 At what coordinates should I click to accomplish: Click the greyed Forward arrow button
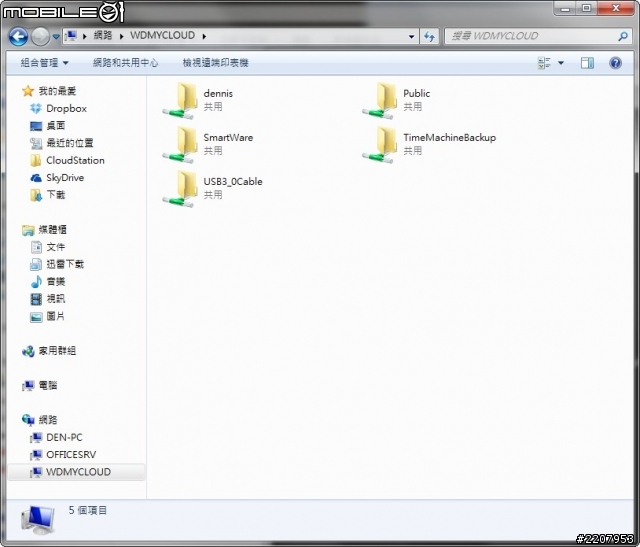(x=40, y=37)
